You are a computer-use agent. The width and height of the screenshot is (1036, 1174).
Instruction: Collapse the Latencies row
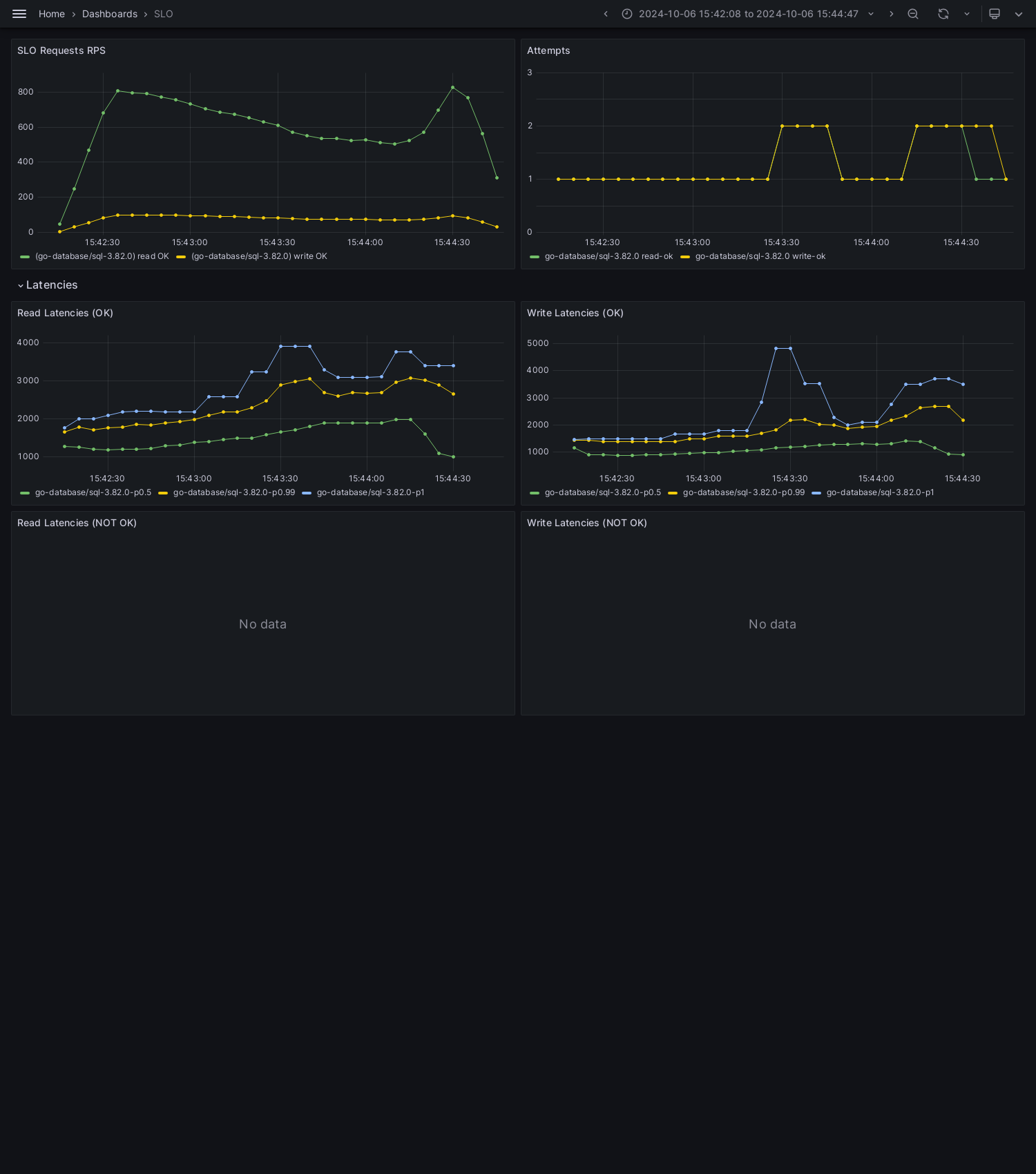48,285
